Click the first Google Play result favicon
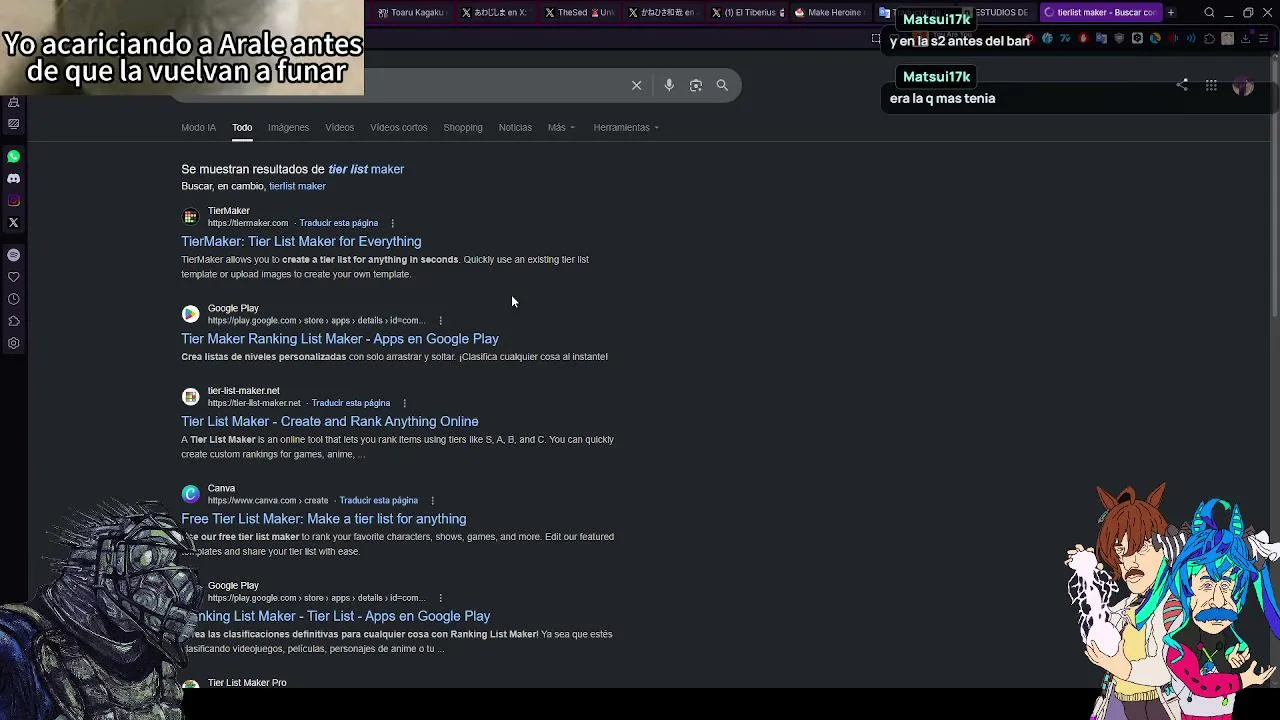The height and width of the screenshot is (720, 1280). (x=190, y=314)
